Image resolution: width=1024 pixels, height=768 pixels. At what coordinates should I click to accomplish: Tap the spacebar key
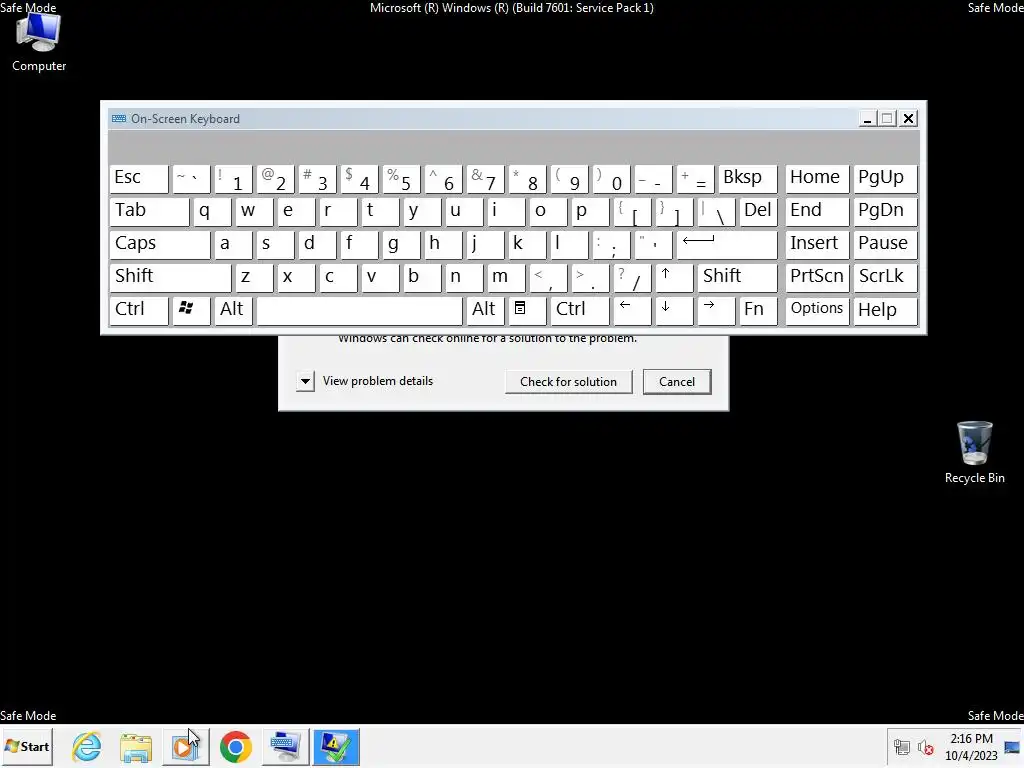tap(359, 310)
